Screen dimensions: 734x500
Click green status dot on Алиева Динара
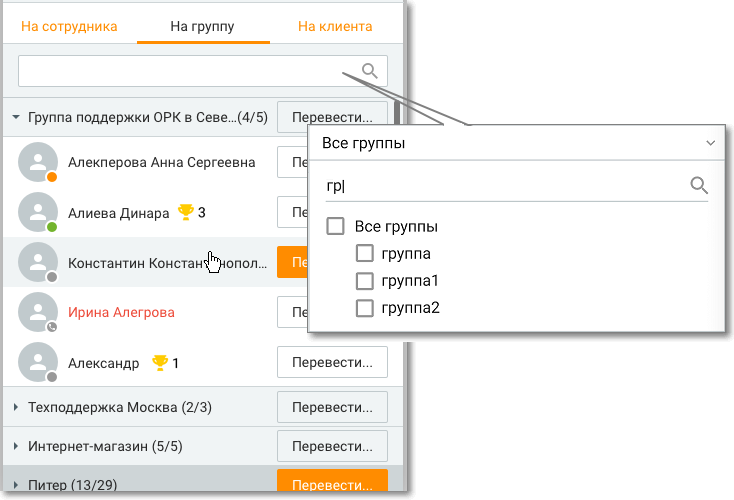point(52,227)
